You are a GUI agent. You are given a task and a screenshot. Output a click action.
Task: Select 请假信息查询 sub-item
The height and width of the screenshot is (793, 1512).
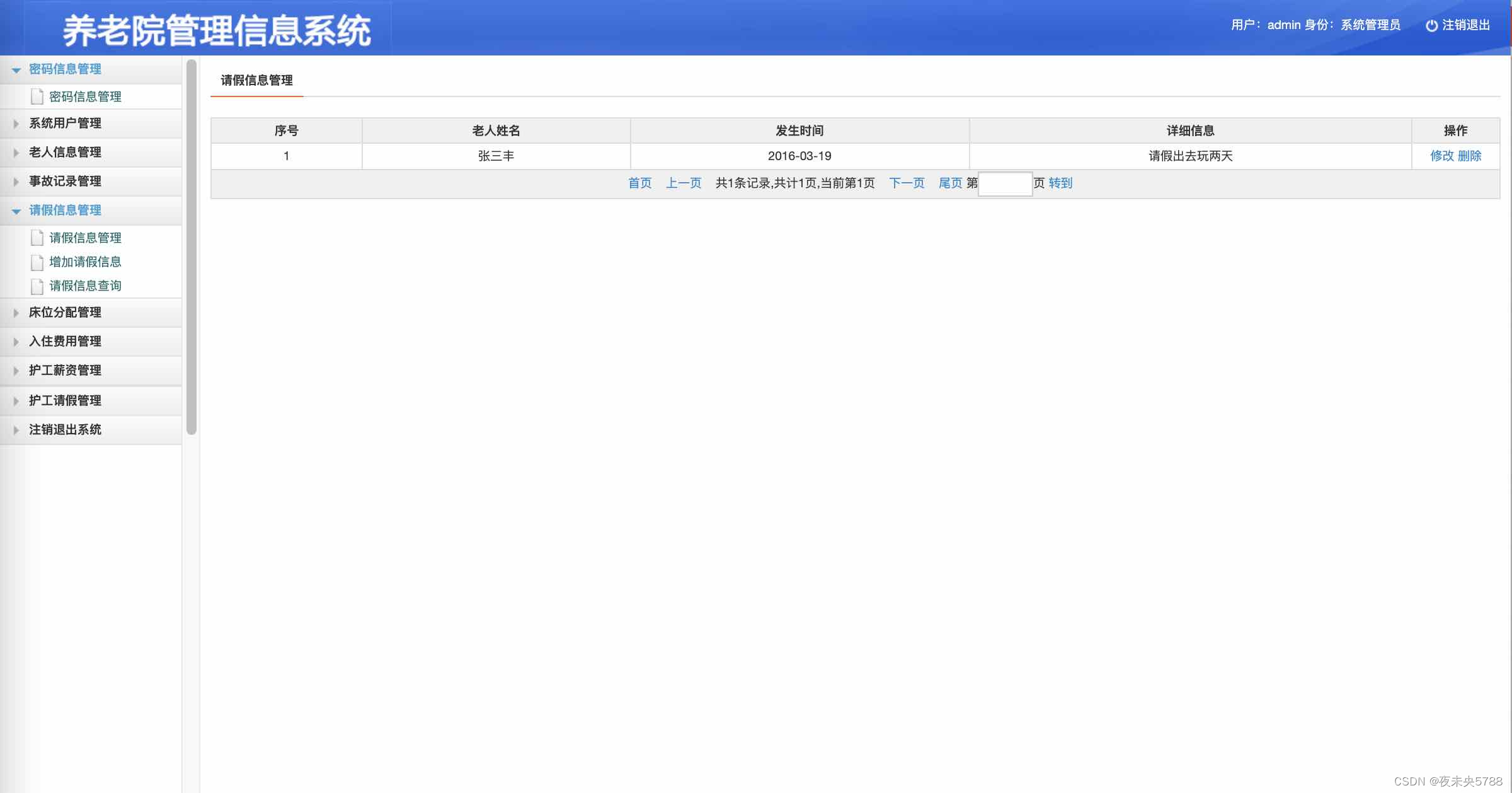85,286
